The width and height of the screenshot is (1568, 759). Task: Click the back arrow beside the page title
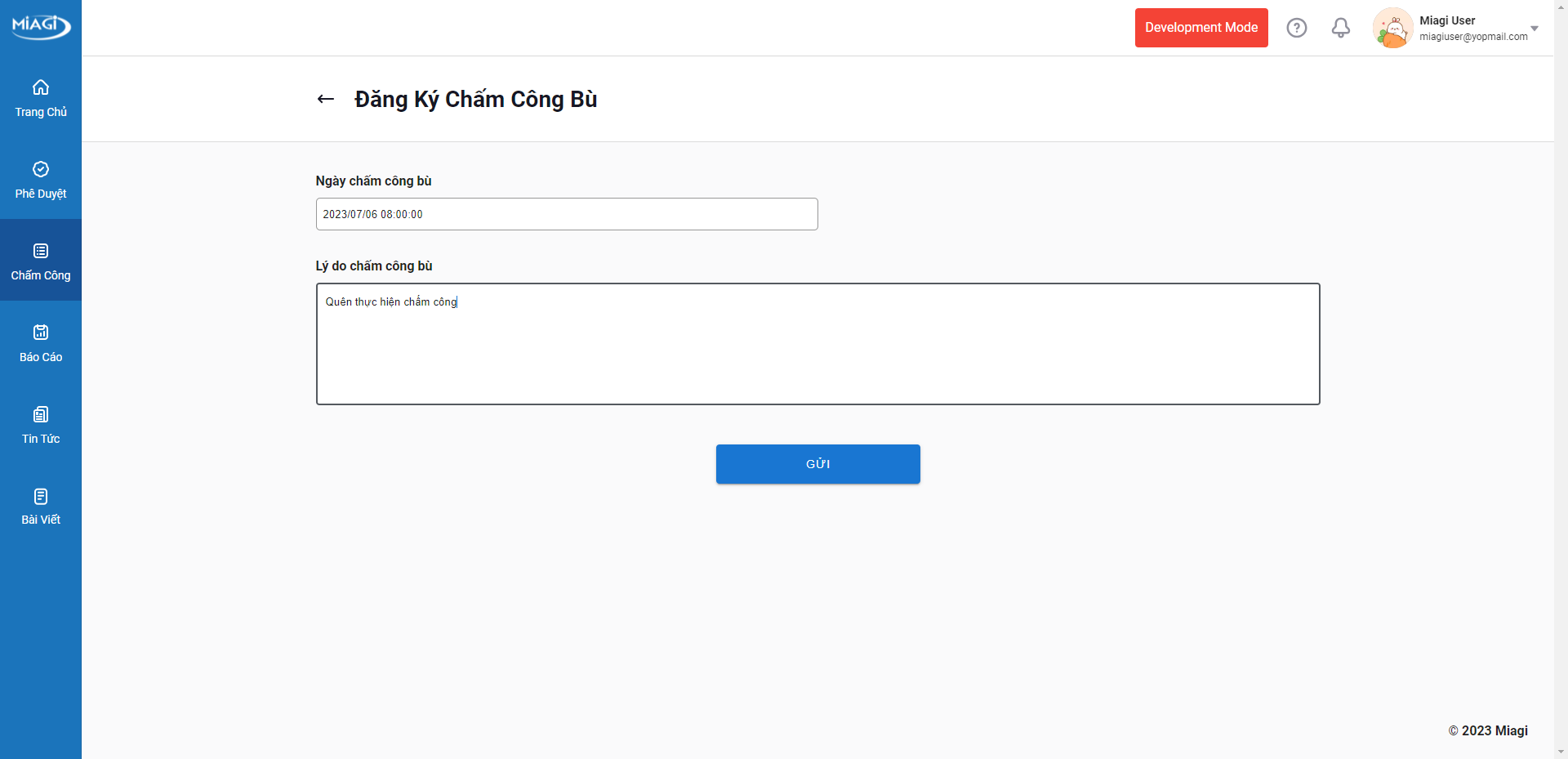(326, 99)
